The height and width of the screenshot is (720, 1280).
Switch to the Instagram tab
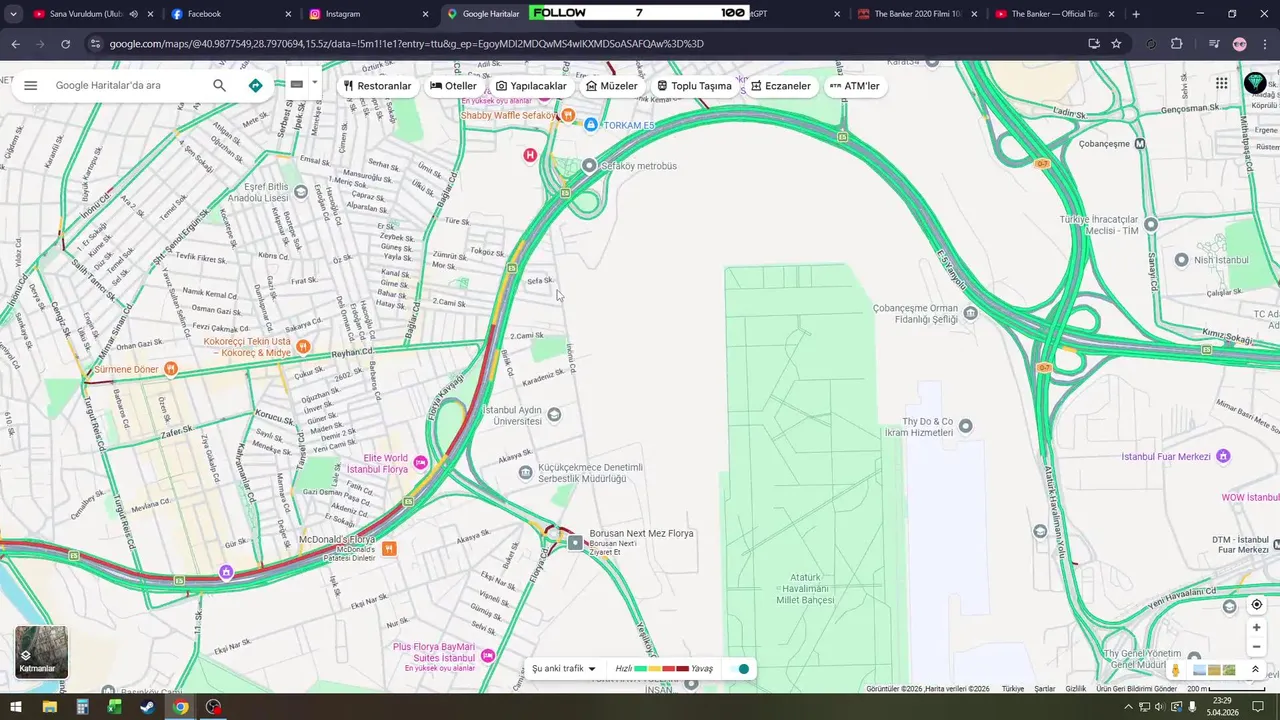point(368,14)
